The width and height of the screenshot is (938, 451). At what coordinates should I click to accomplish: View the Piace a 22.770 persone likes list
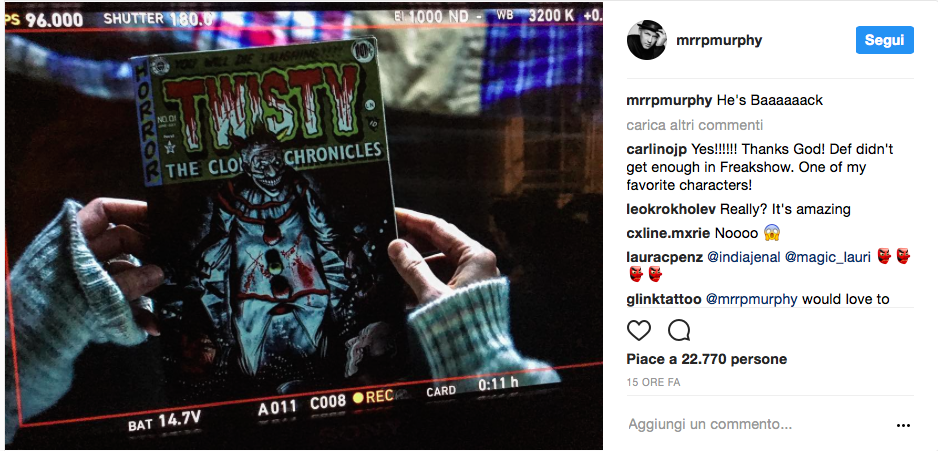pos(706,359)
